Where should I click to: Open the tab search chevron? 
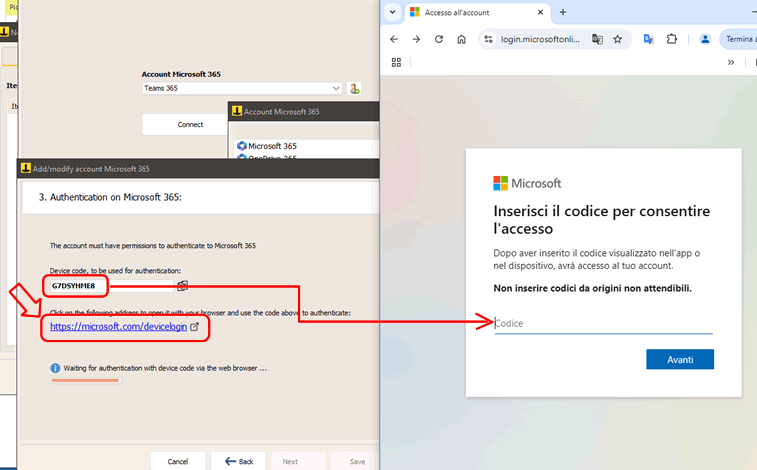click(393, 13)
